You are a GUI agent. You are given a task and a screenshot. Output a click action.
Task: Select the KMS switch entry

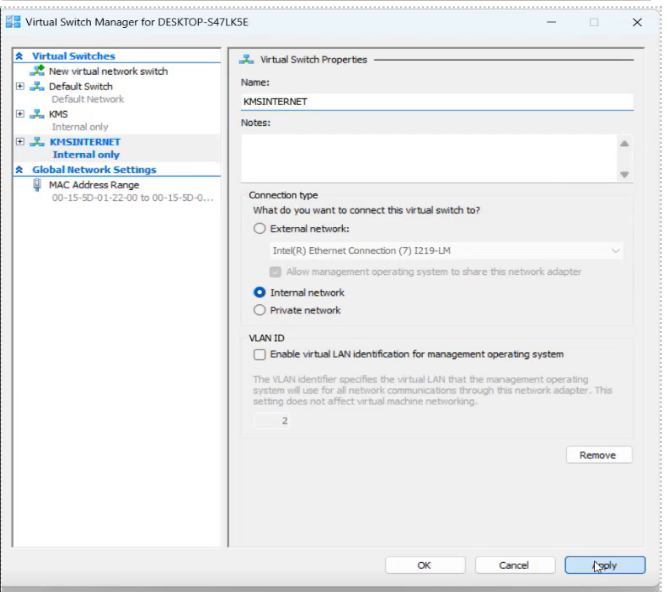click(58, 114)
